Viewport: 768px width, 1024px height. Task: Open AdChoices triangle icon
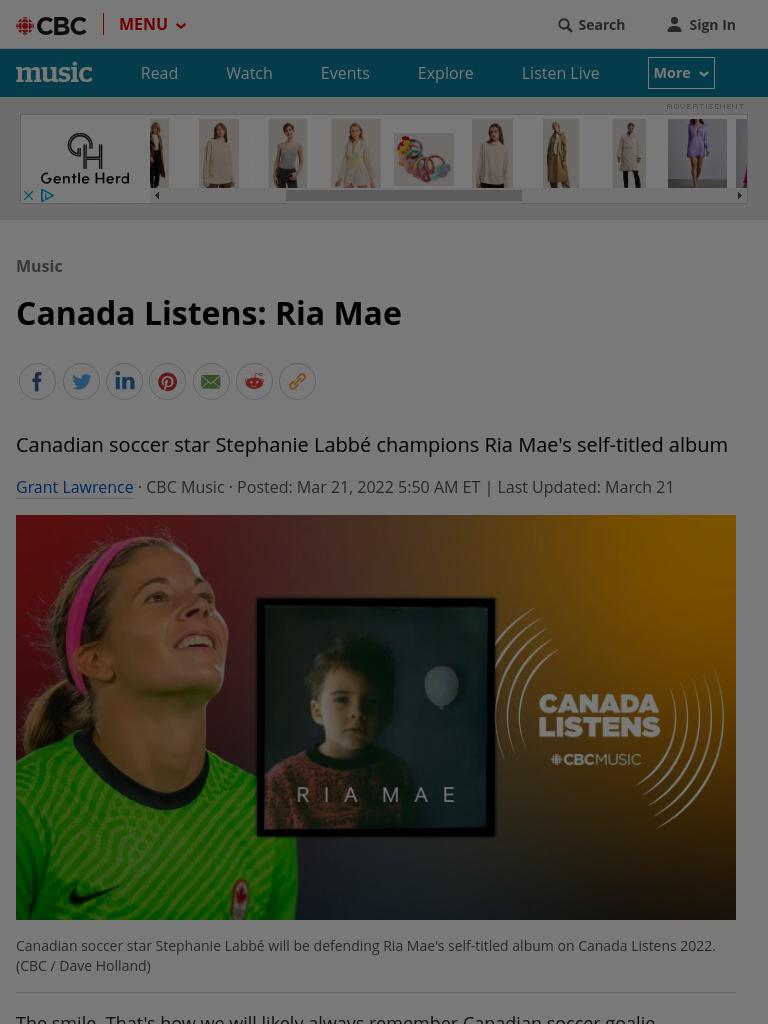coord(47,195)
